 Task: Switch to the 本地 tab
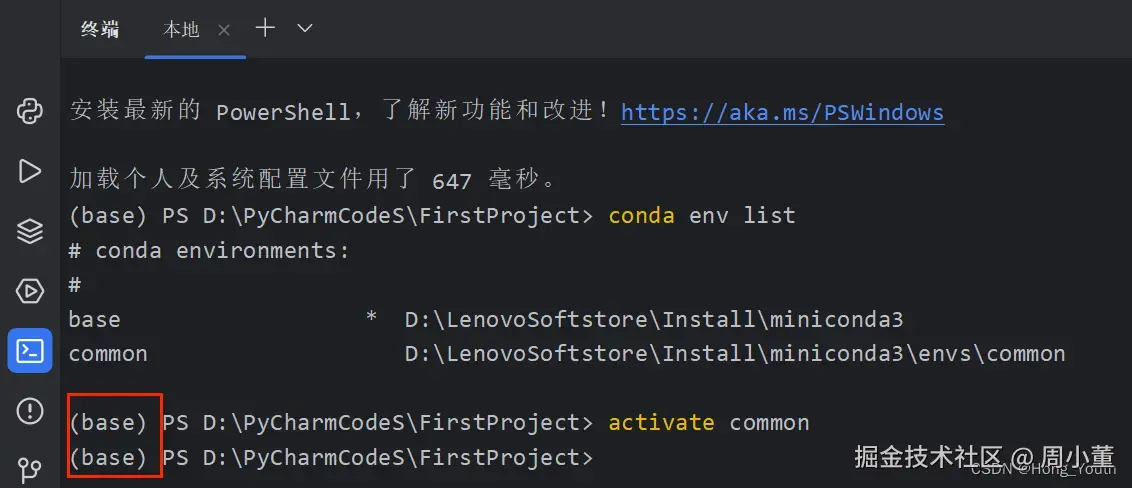click(181, 30)
